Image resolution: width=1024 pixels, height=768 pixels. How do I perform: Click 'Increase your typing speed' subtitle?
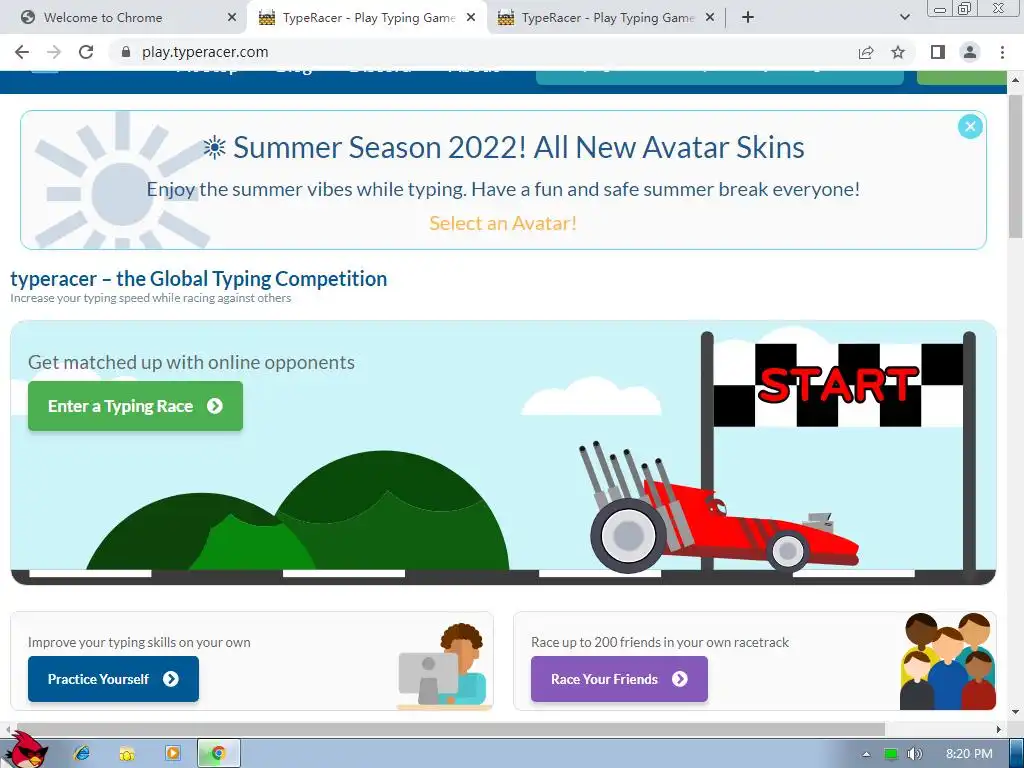pos(151,298)
